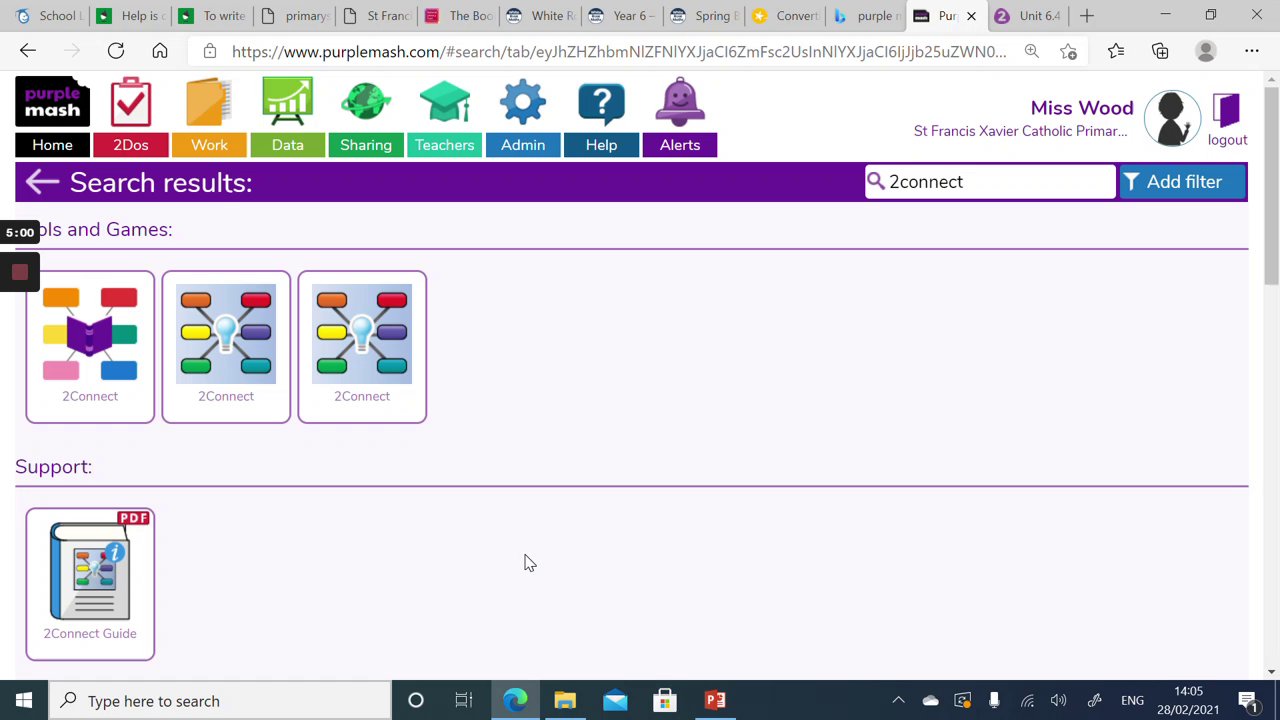1280x720 pixels.
Task: Click the user avatar profile picture
Action: click(1172, 117)
